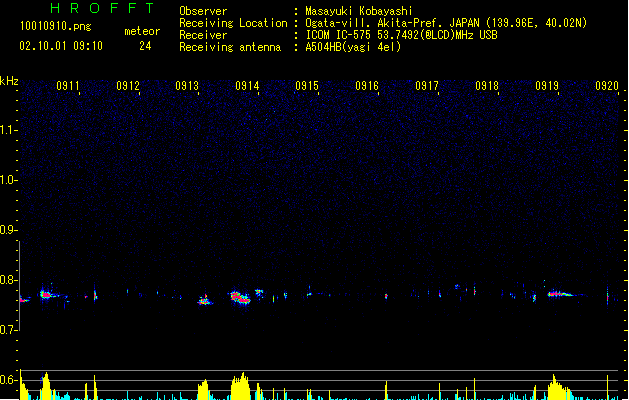The height and width of the screenshot is (400, 629).
Task: Click the 0916 time marker
Action: pos(367,86)
